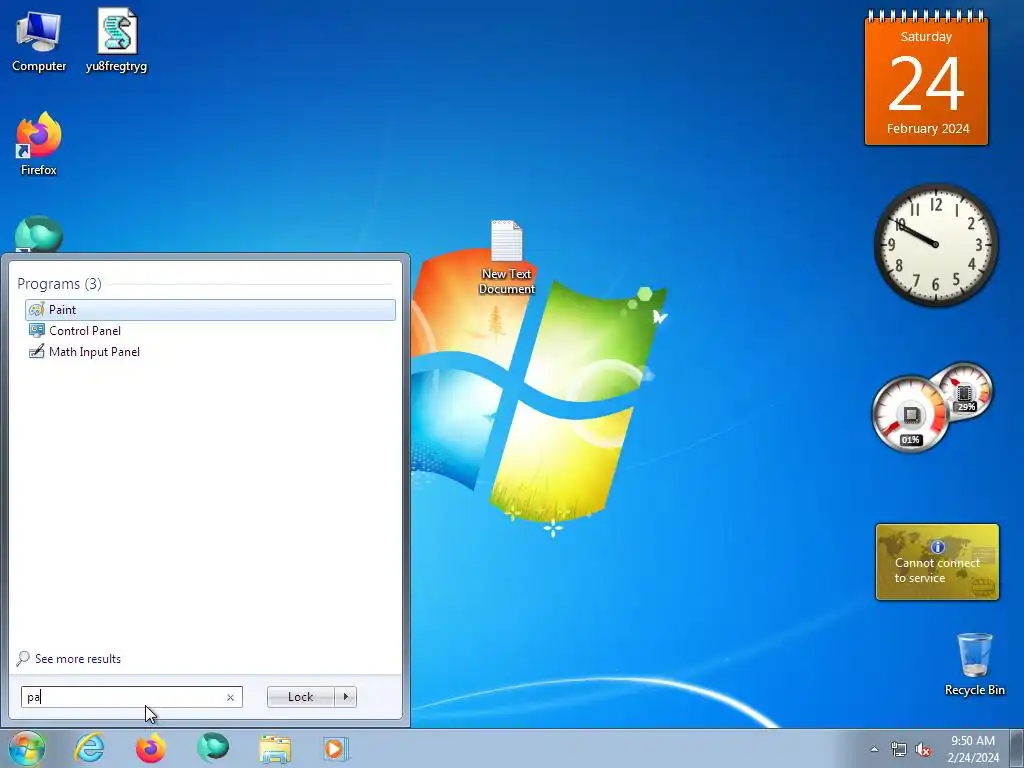Launch Math Input Panel from results
Screen dimensions: 1024x768
[x=210, y=351]
